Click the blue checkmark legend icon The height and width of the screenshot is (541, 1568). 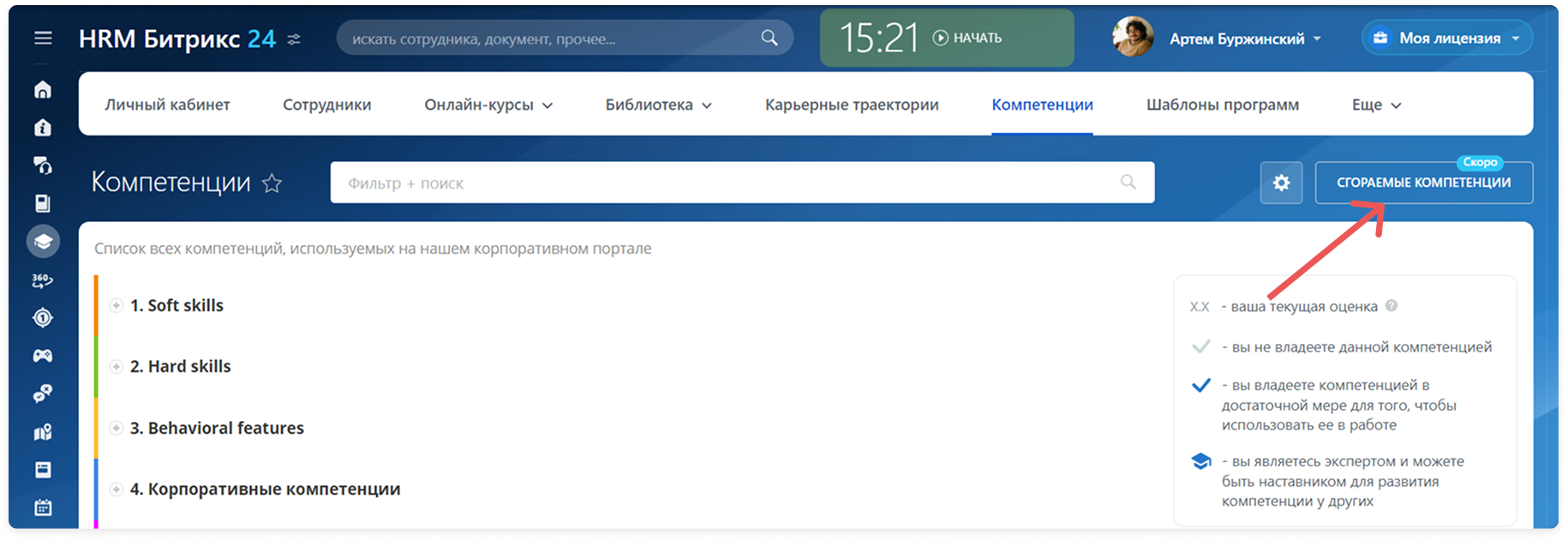click(x=1201, y=385)
